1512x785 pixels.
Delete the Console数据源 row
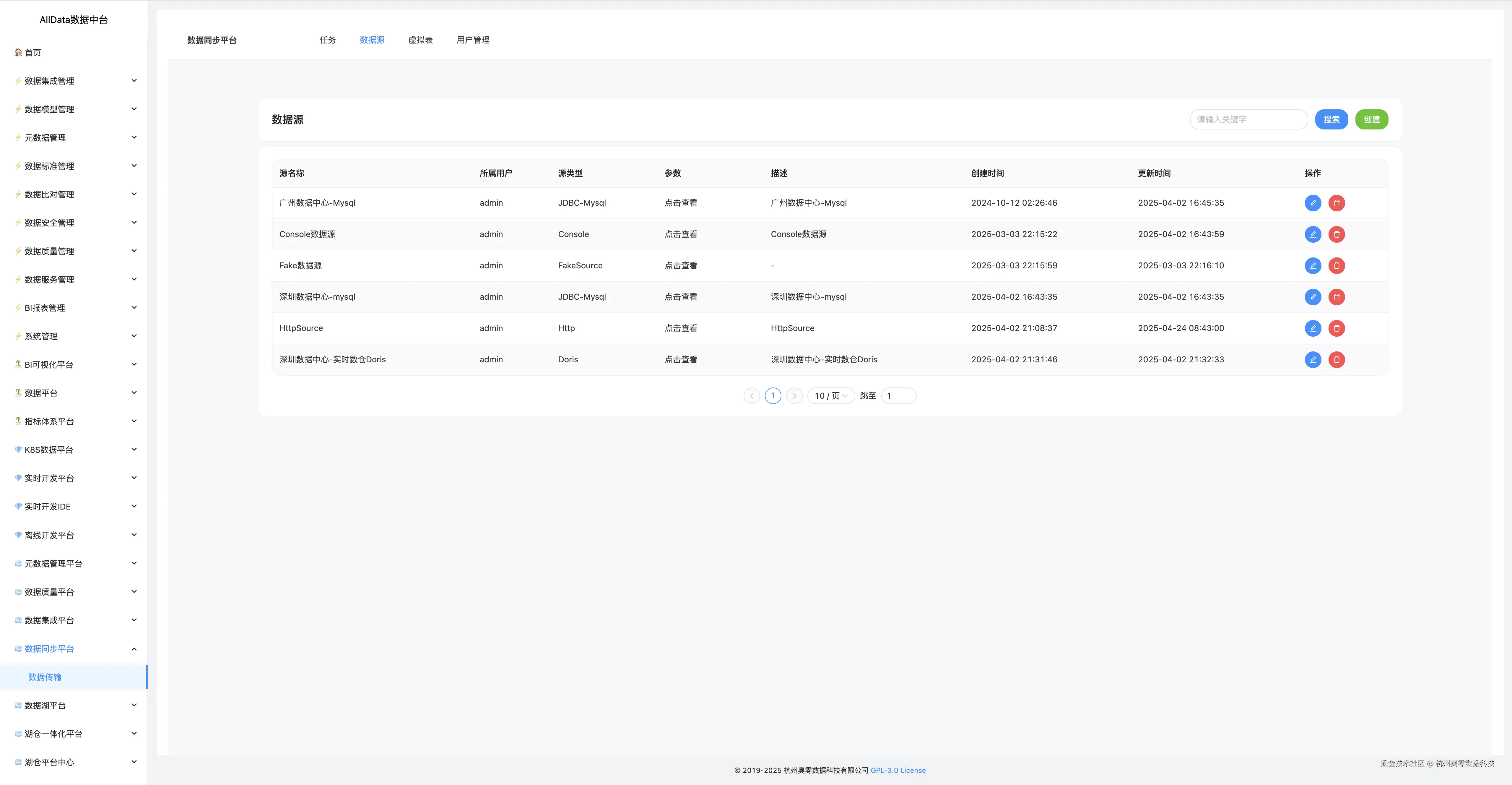1337,234
